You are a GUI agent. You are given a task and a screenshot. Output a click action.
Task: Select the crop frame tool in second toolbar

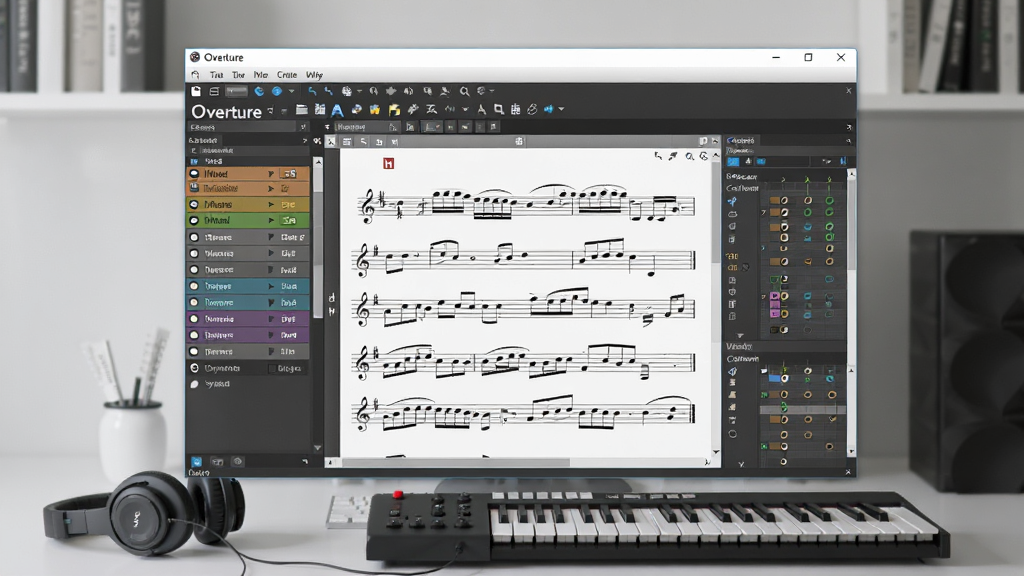[499, 110]
